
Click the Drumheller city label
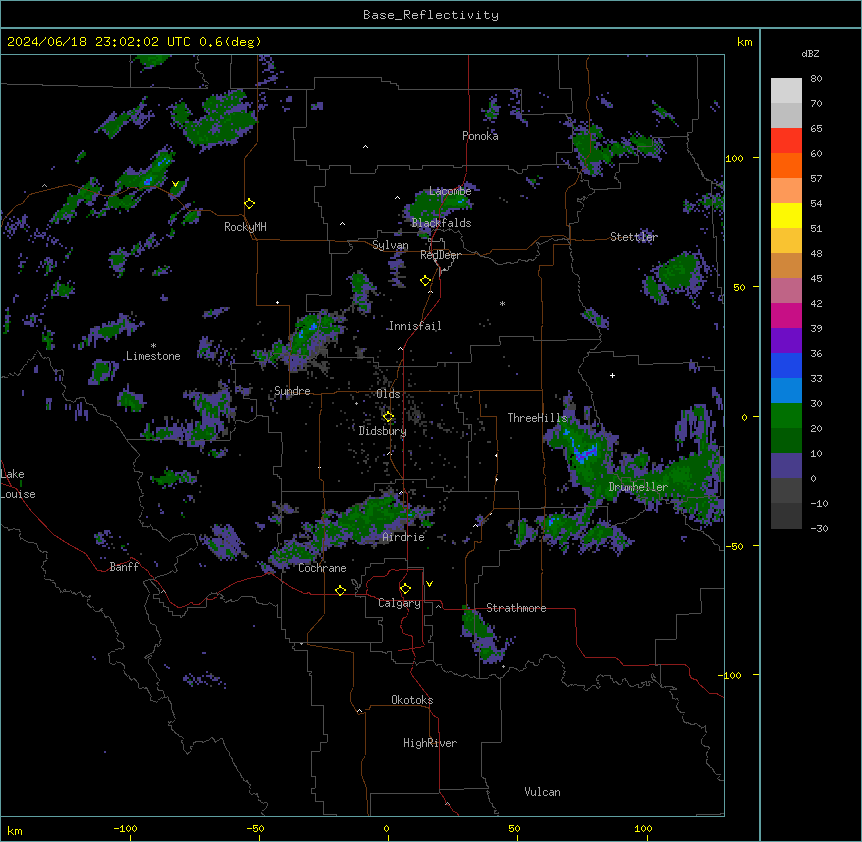click(x=638, y=487)
